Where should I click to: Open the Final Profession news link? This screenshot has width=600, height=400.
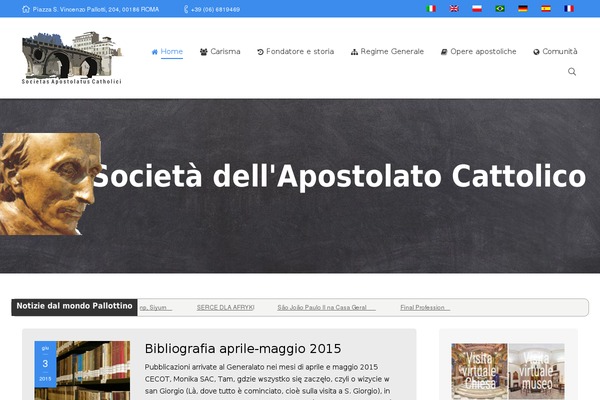(x=425, y=307)
